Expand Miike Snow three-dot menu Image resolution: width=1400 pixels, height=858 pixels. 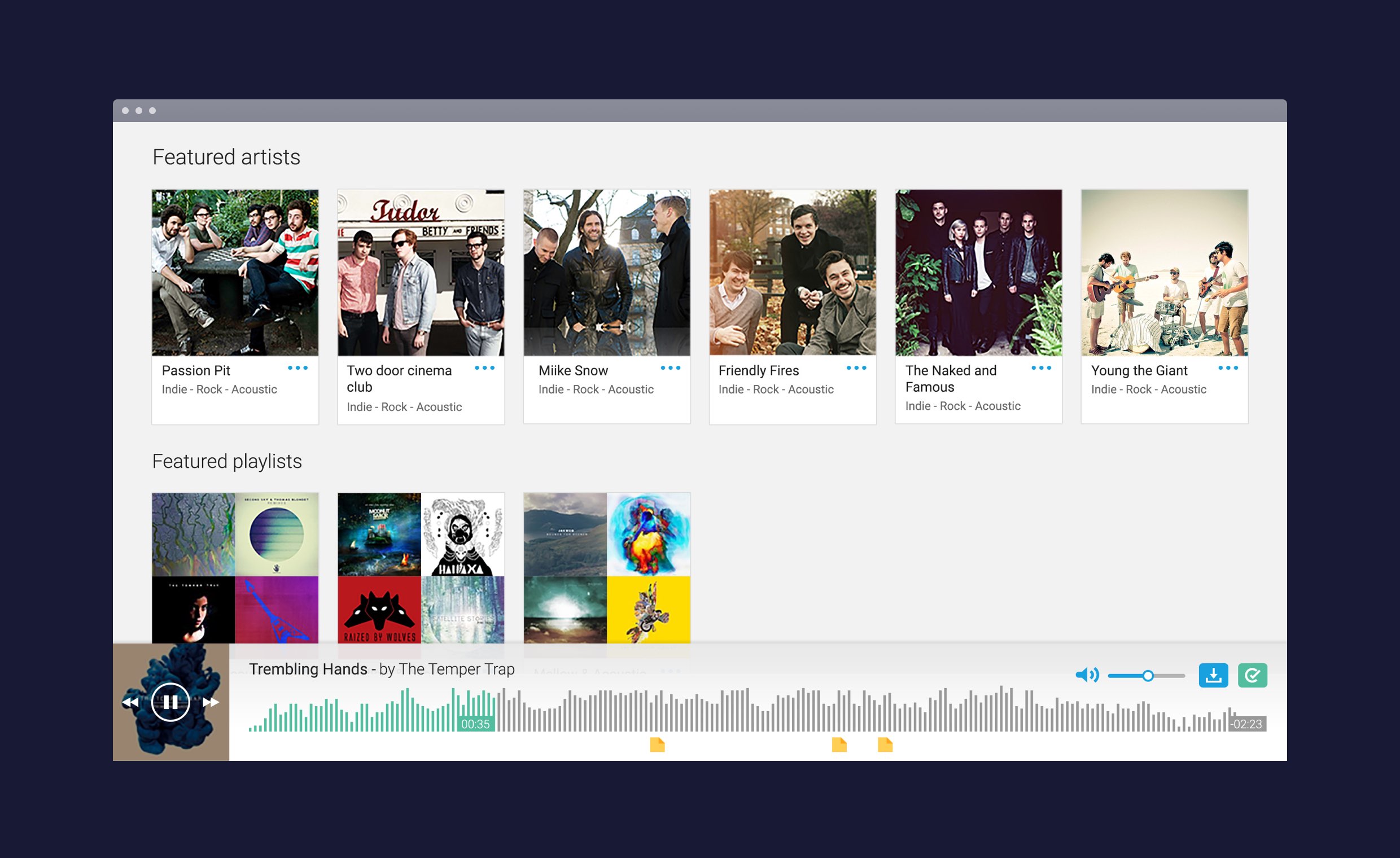[x=671, y=368]
